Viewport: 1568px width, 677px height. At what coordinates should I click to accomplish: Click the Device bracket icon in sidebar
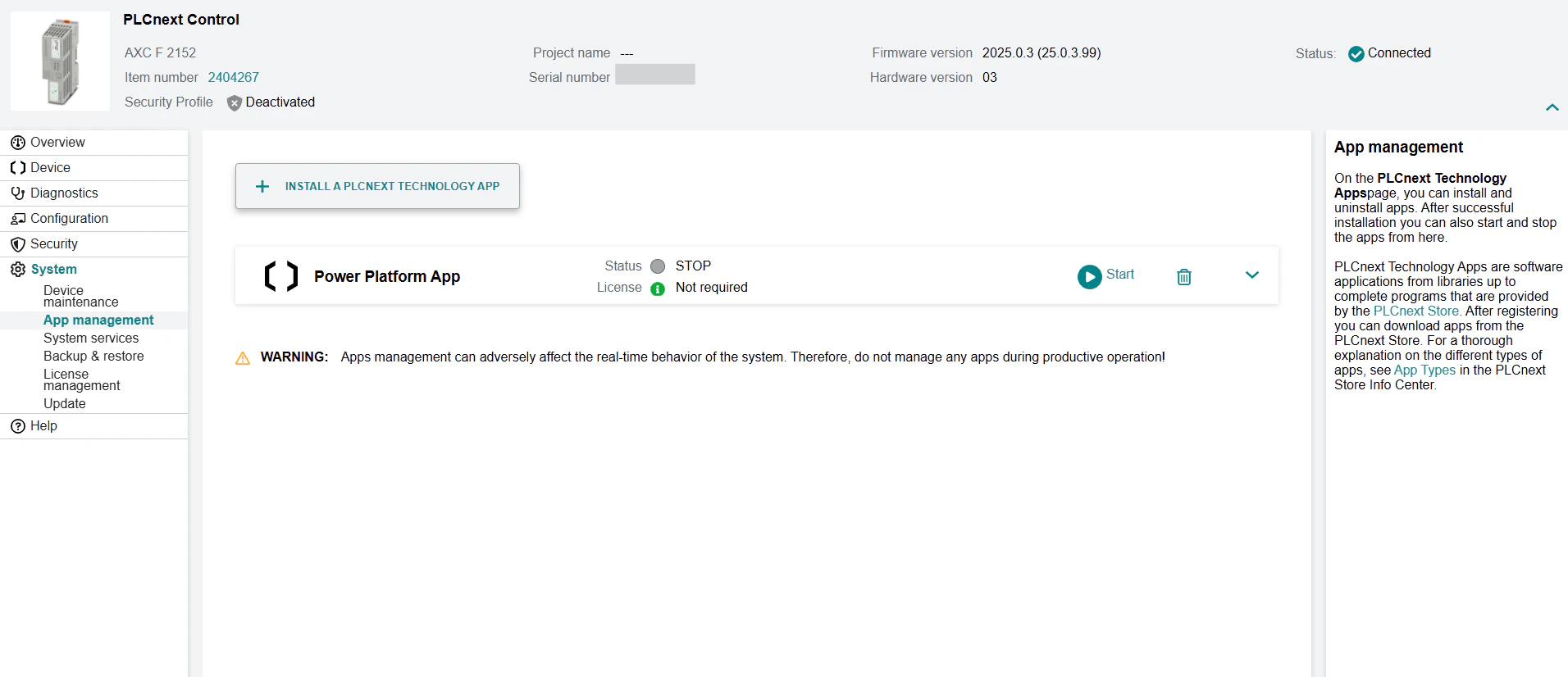tap(18, 168)
